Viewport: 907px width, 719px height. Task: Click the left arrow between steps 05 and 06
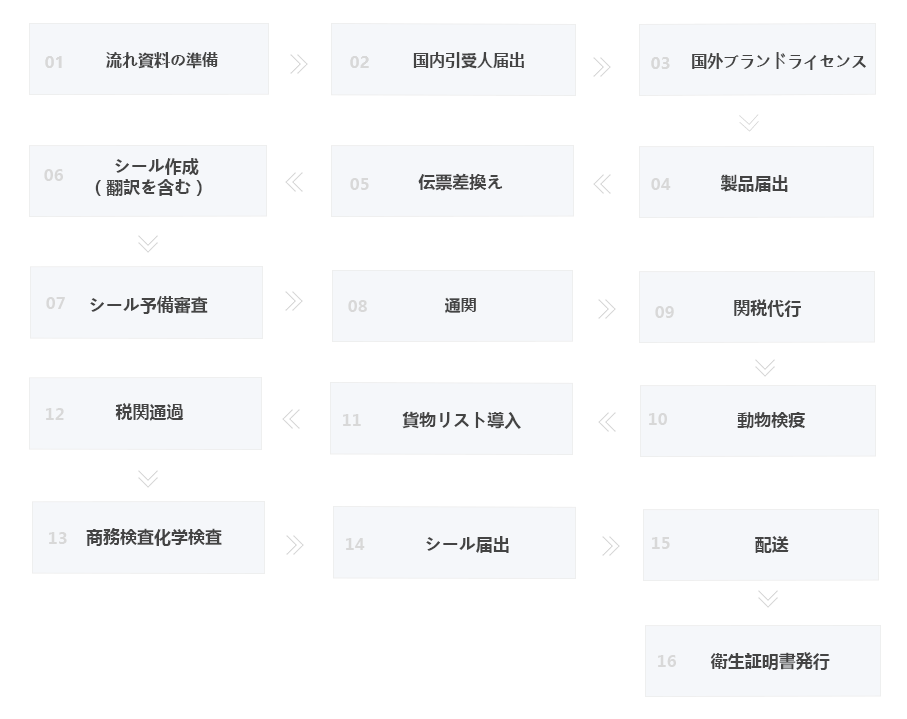(294, 182)
